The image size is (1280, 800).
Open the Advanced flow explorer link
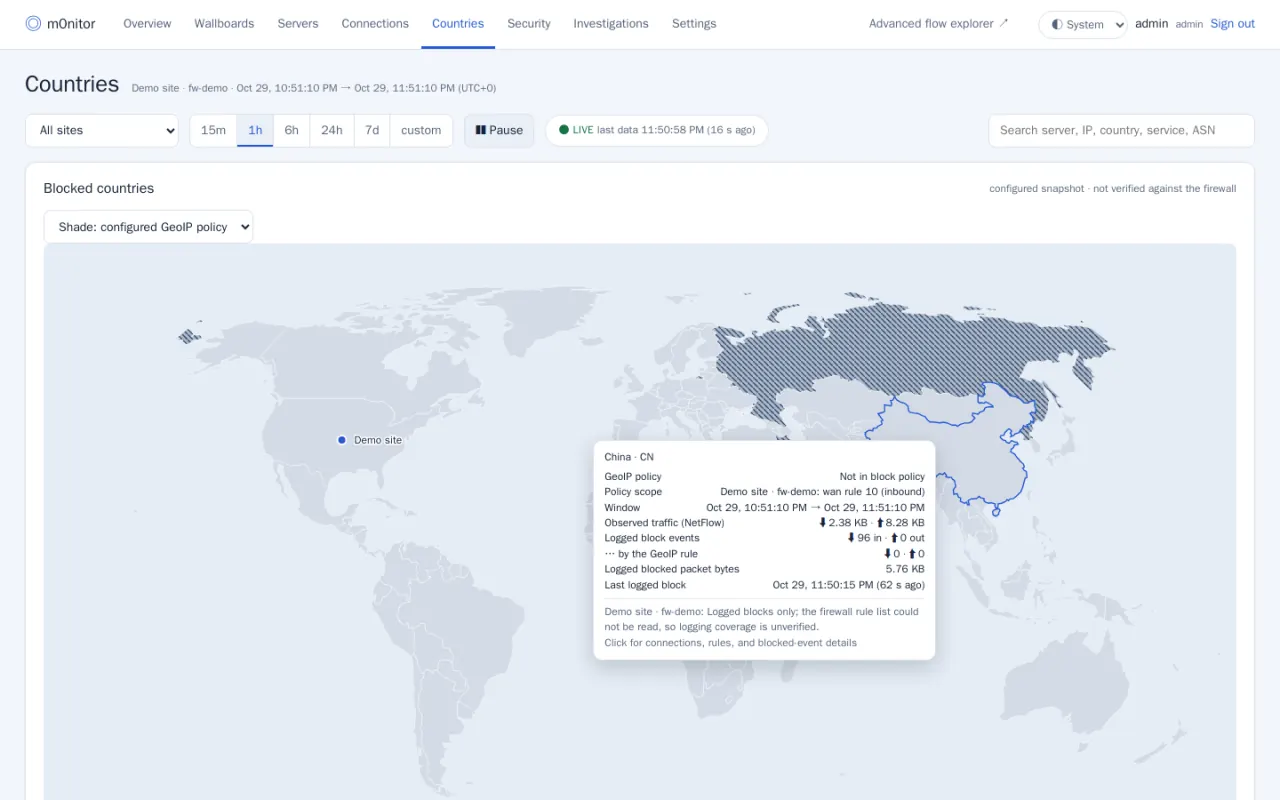(939, 24)
